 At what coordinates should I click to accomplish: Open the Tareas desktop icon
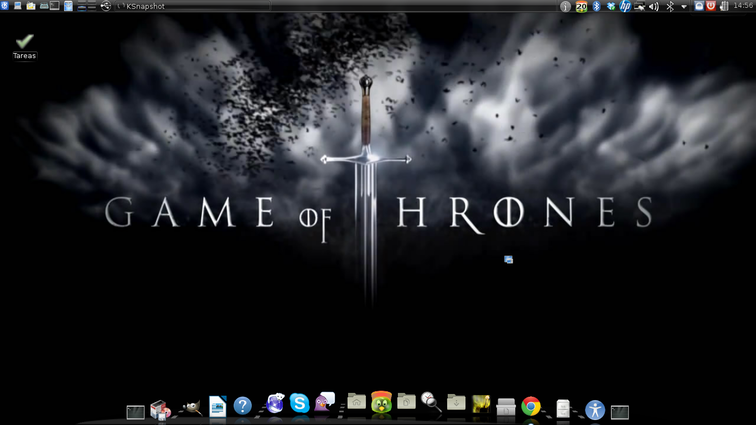tap(24, 47)
